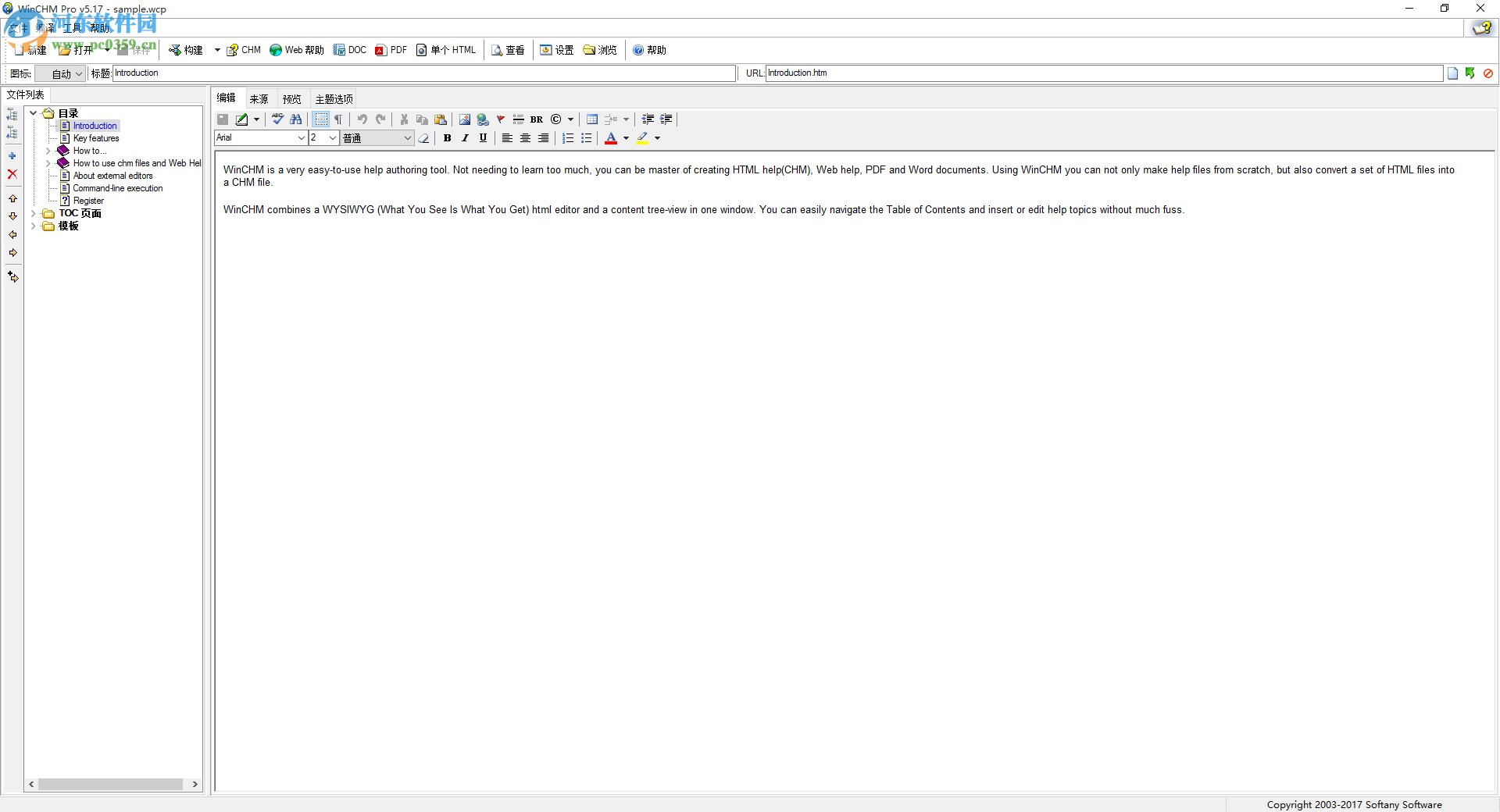Click the URL field containing Introduction.htm
Image resolution: width=1500 pixels, height=812 pixels.
pos(1104,73)
